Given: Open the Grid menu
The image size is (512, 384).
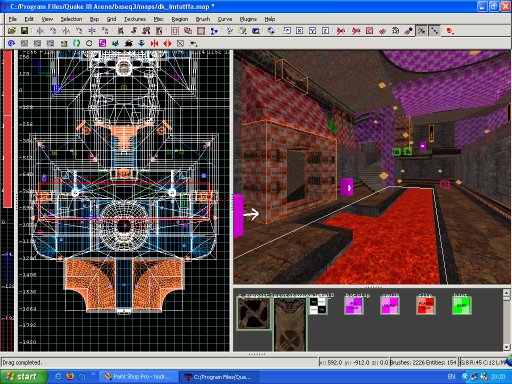Looking at the screenshot, I should [x=111, y=19].
